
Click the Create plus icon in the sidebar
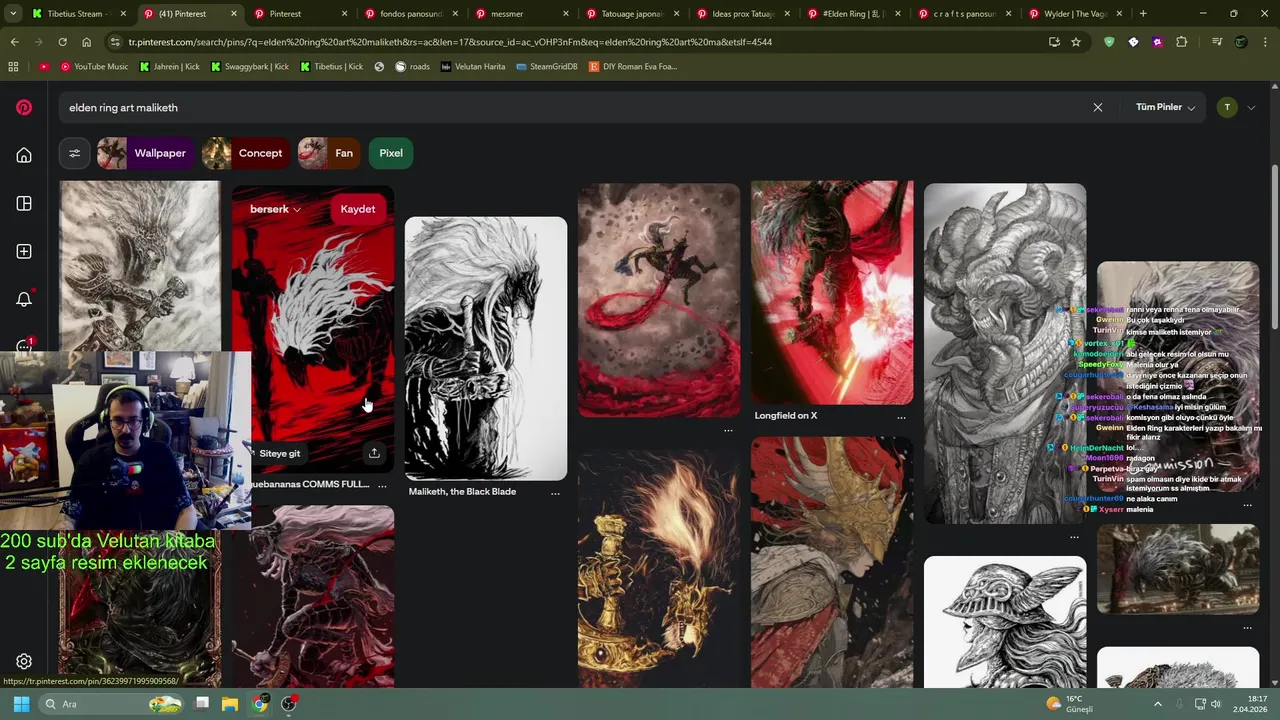24,251
